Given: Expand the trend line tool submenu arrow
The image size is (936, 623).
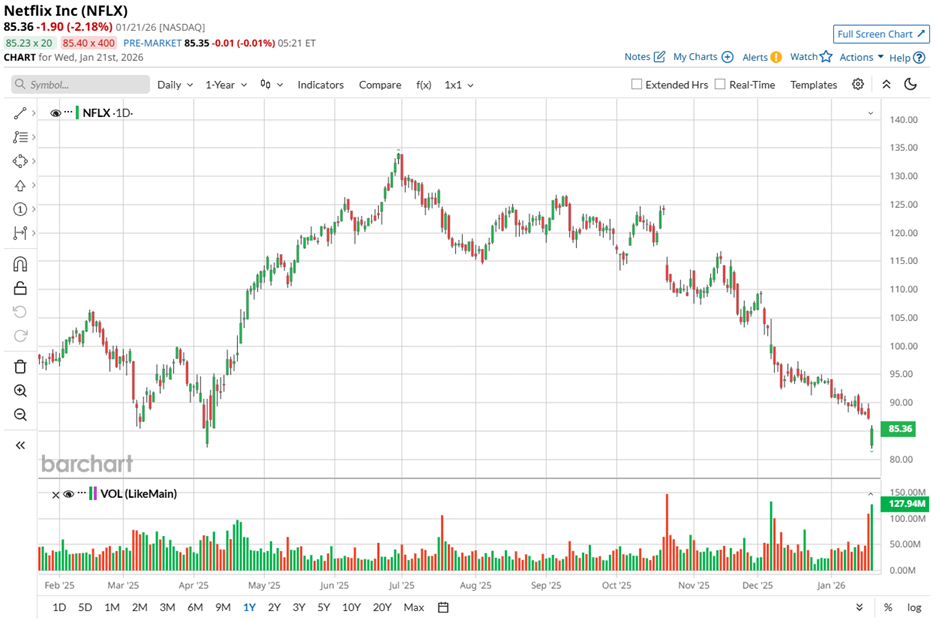Looking at the screenshot, I should [x=34, y=113].
